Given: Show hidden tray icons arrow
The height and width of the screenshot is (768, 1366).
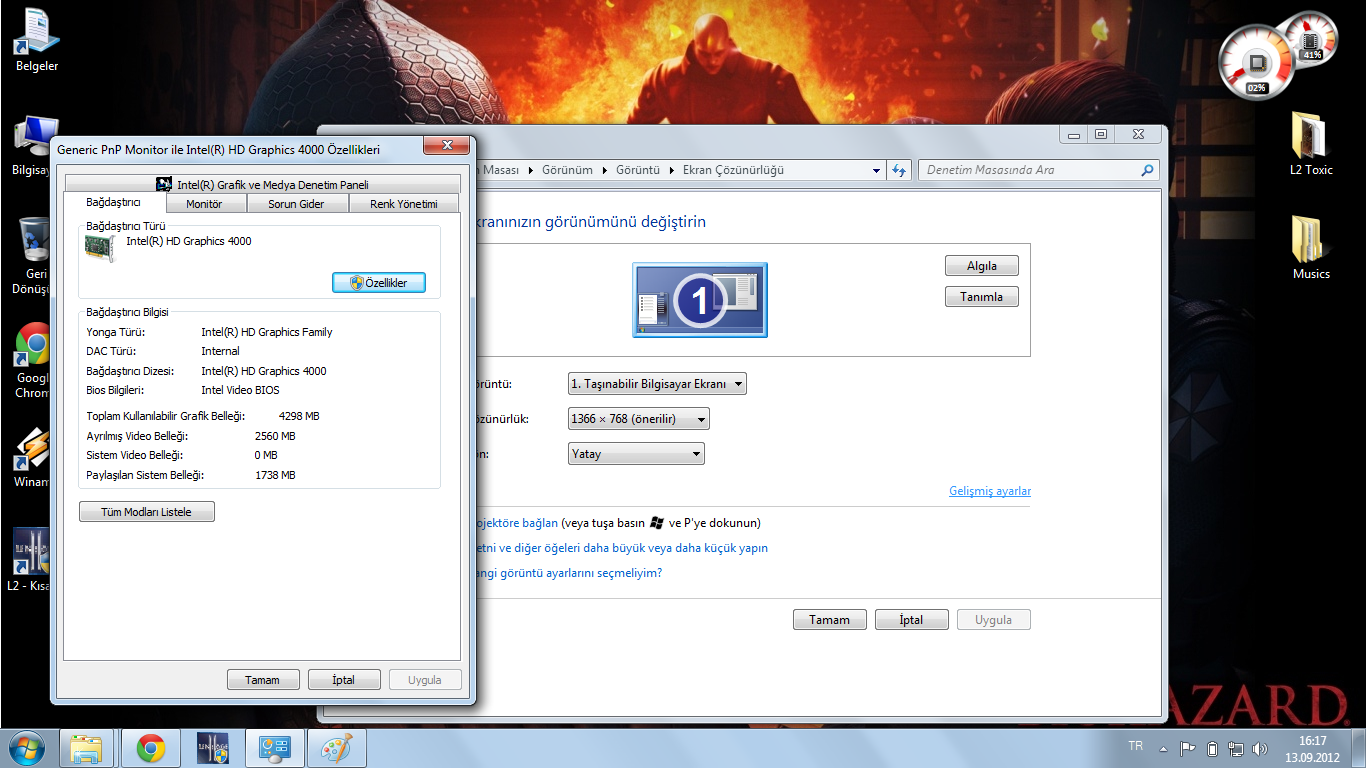Looking at the screenshot, I should pos(1163,748).
